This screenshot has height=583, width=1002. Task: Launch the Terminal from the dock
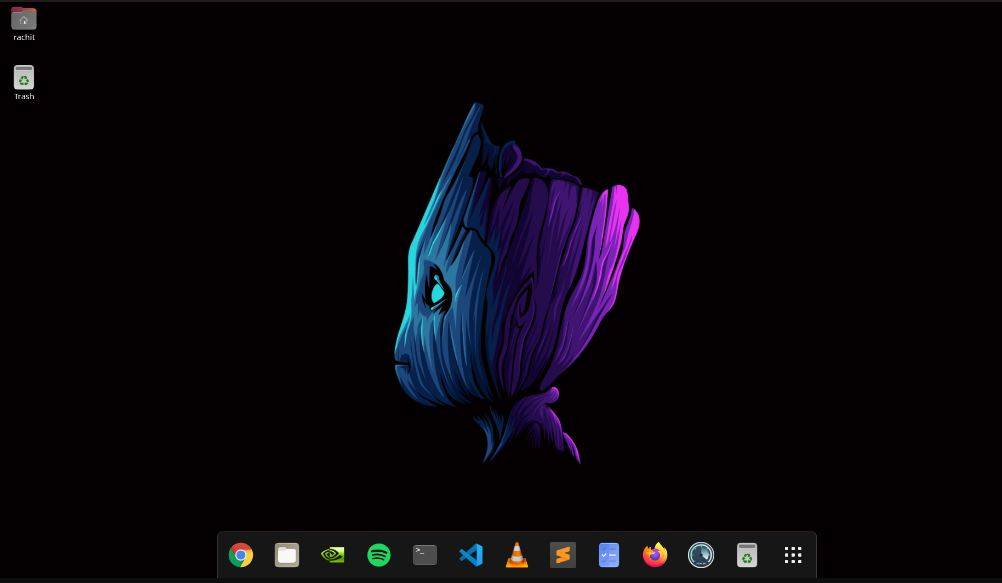(x=425, y=555)
